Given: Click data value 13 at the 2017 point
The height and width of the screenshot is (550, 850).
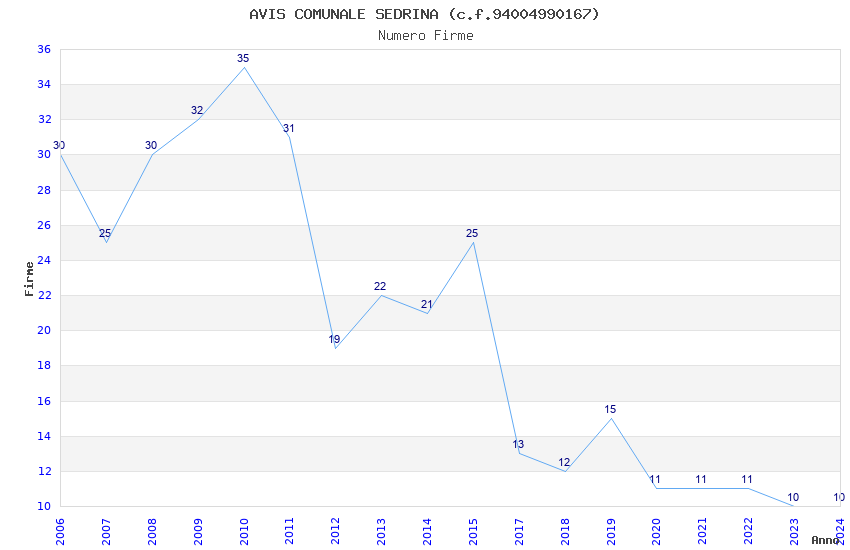Looking at the screenshot, I should [518, 444].
